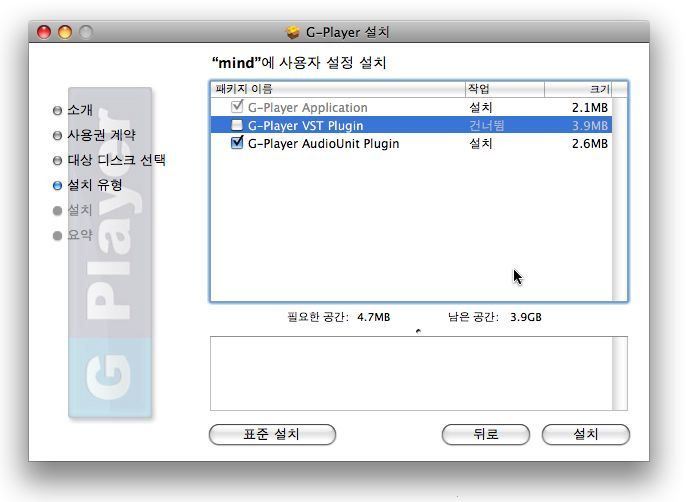Click the 사용권 계약 step
686x502 pixels.
tap(102, 135)
